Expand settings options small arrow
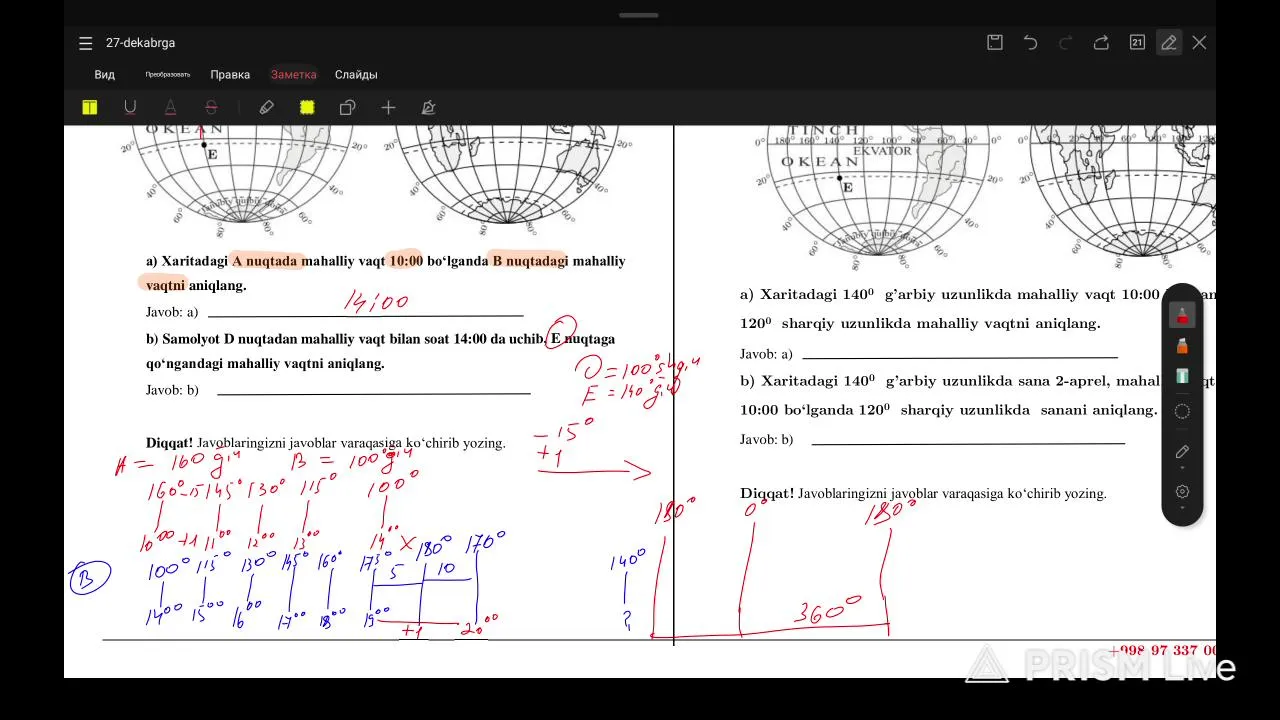1280x720 pixels. click(x=1182, y=508)
